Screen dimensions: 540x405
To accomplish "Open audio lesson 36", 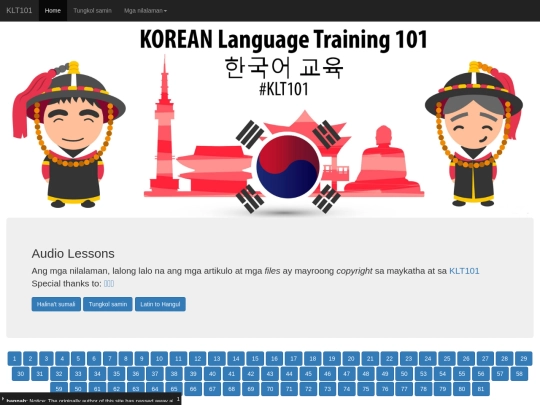I will click(x=136, y=374).
